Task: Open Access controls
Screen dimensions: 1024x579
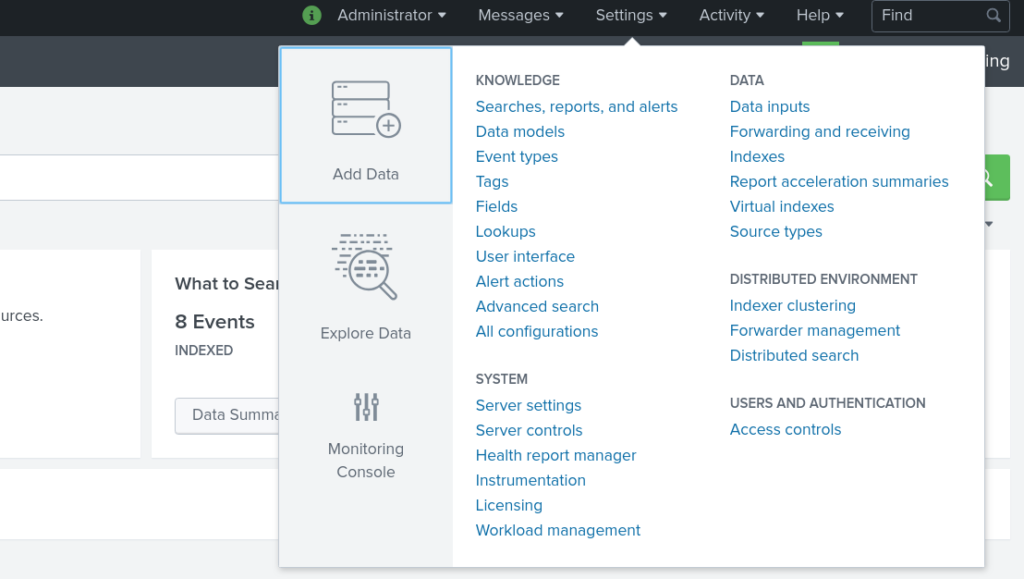Action: (785, 430)
